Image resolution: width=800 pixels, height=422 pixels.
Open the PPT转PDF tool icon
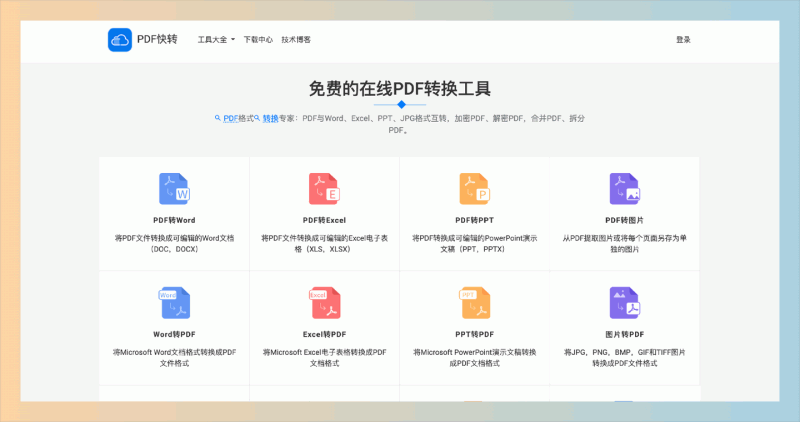pos(474,303)
